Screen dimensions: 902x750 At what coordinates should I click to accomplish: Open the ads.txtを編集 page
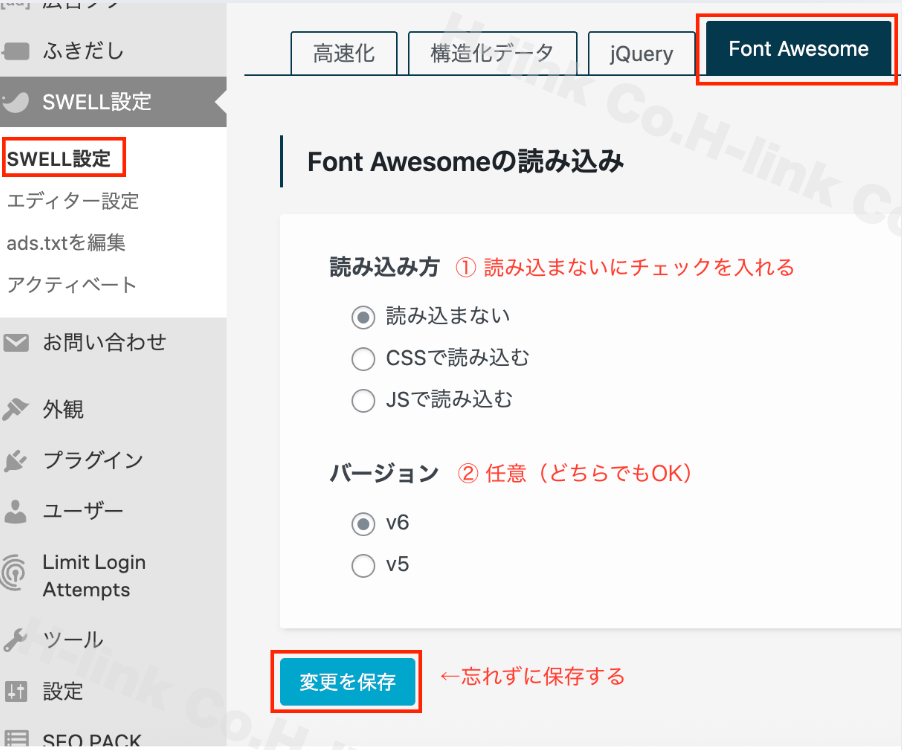[x=71, y=242]
